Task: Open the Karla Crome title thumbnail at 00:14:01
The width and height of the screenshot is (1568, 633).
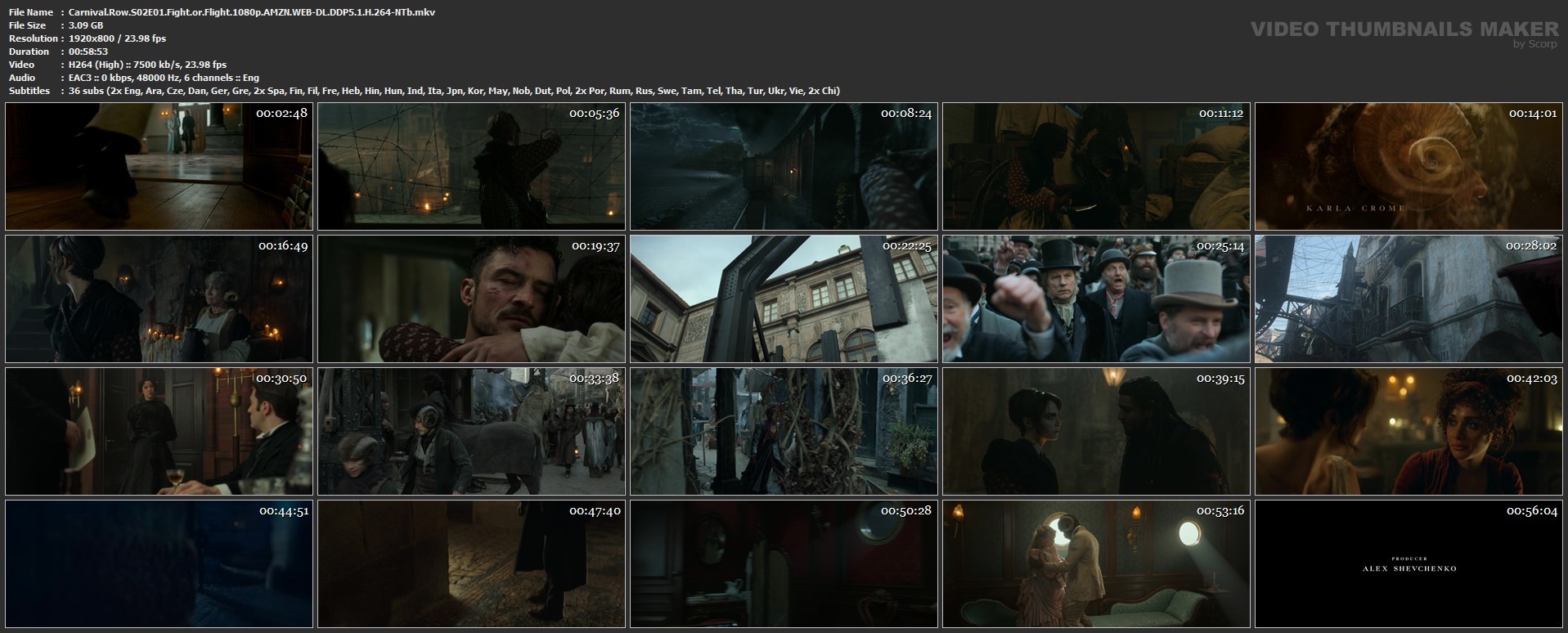Action: point(1409,167)
